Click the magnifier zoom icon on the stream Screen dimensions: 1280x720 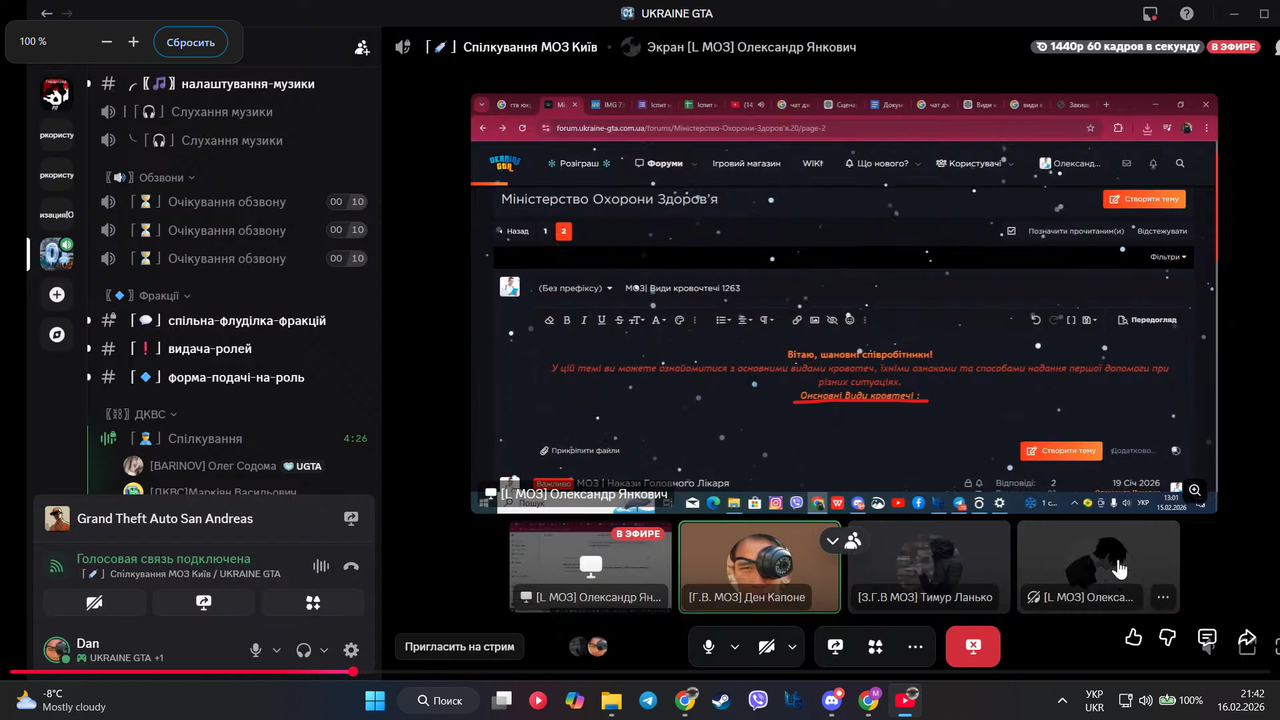pos(1194,491)
